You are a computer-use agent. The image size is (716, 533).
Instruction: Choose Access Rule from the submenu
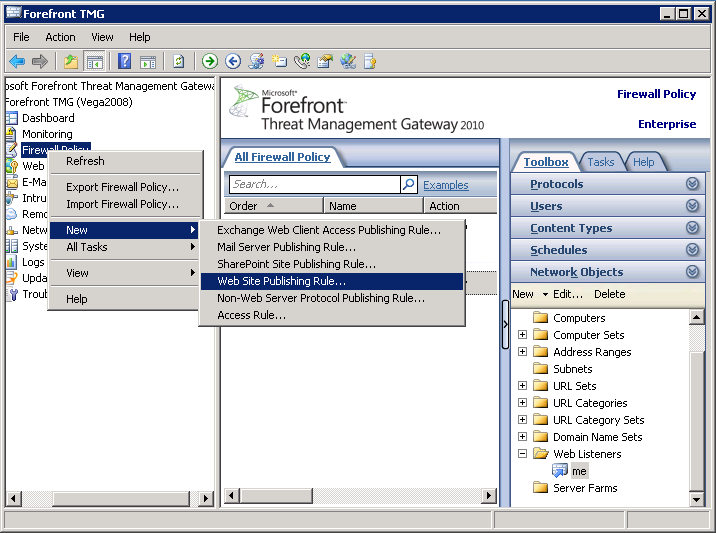tap(251, 315)
